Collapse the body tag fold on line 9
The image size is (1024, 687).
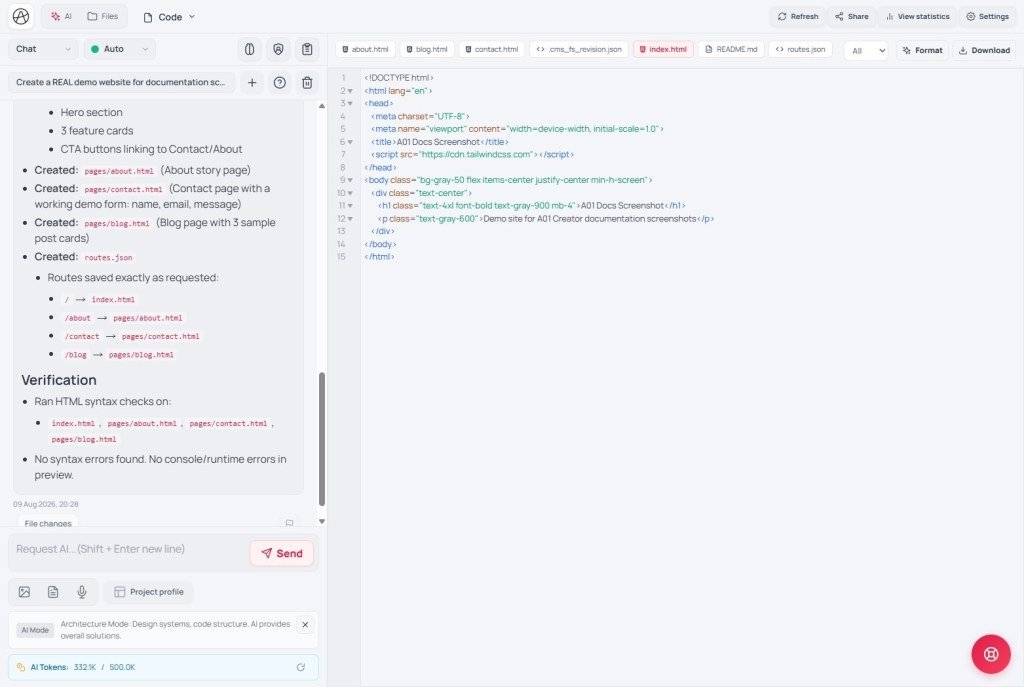(x=350, y=180)
